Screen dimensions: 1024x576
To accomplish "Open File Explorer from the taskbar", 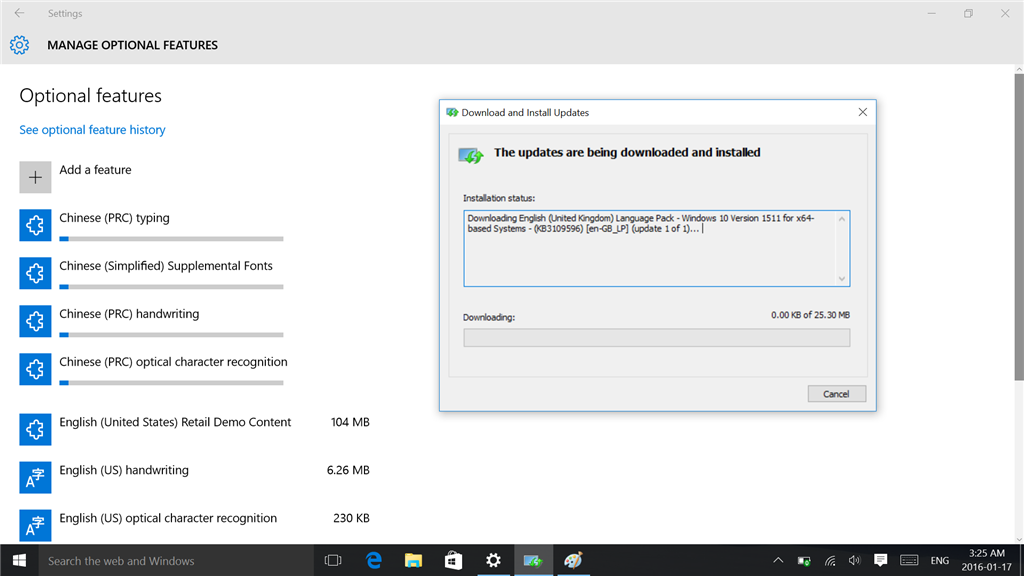I will (x=413, y=560).
